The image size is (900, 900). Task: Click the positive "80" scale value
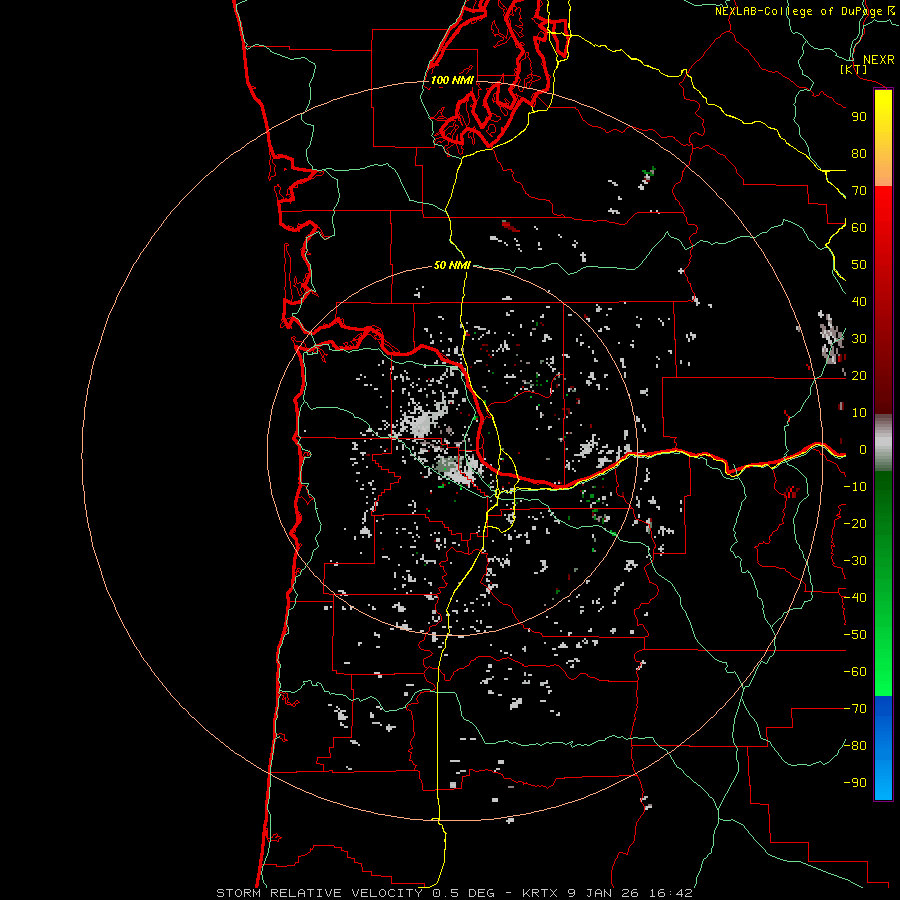(x=859, y=153)
